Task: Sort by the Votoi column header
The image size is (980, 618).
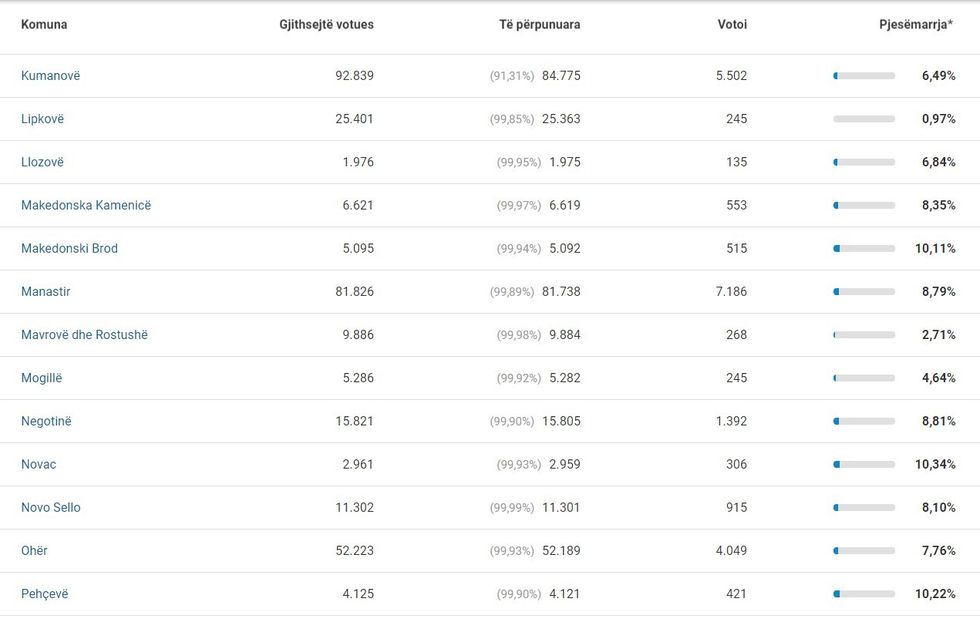Action: (x=732, y=24)
